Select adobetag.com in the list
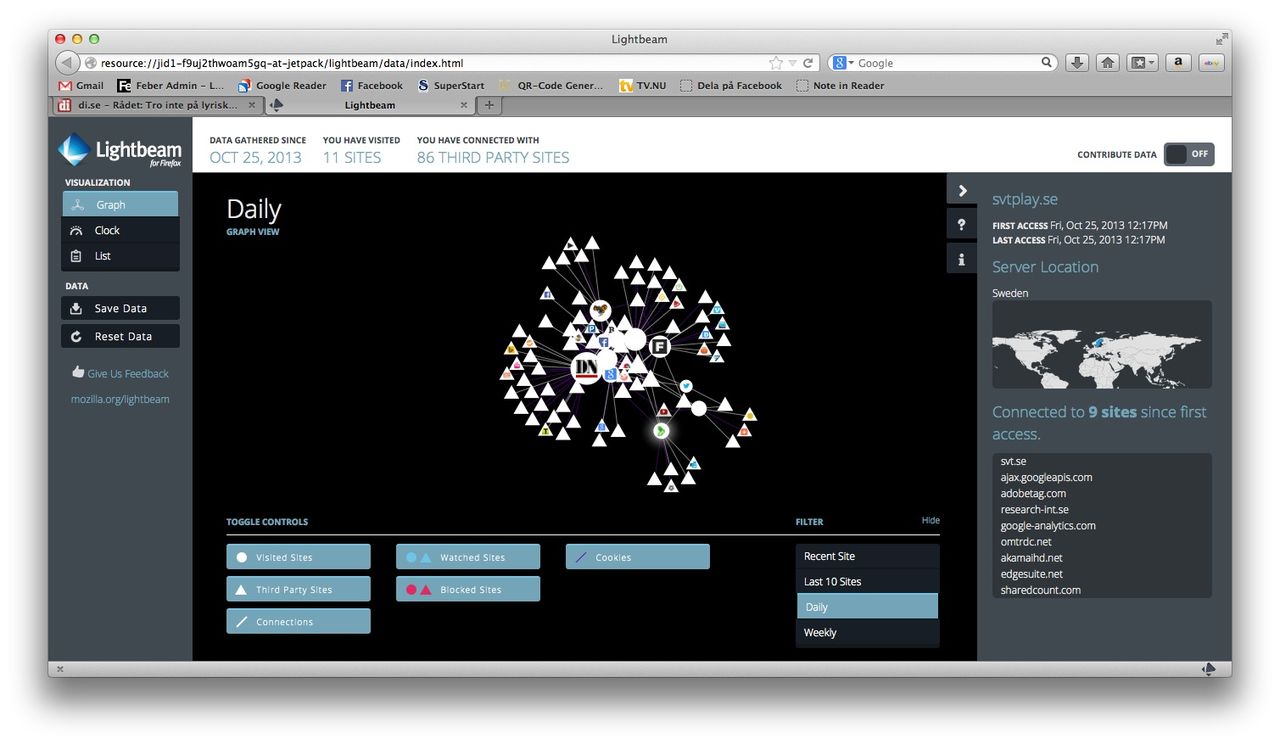 pyautogui.click(x=1033, y=493)
